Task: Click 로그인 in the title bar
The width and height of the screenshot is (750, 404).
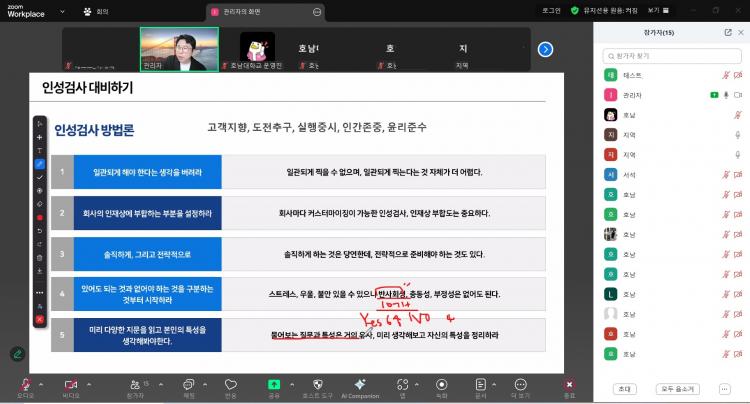Action: [551, 11]
